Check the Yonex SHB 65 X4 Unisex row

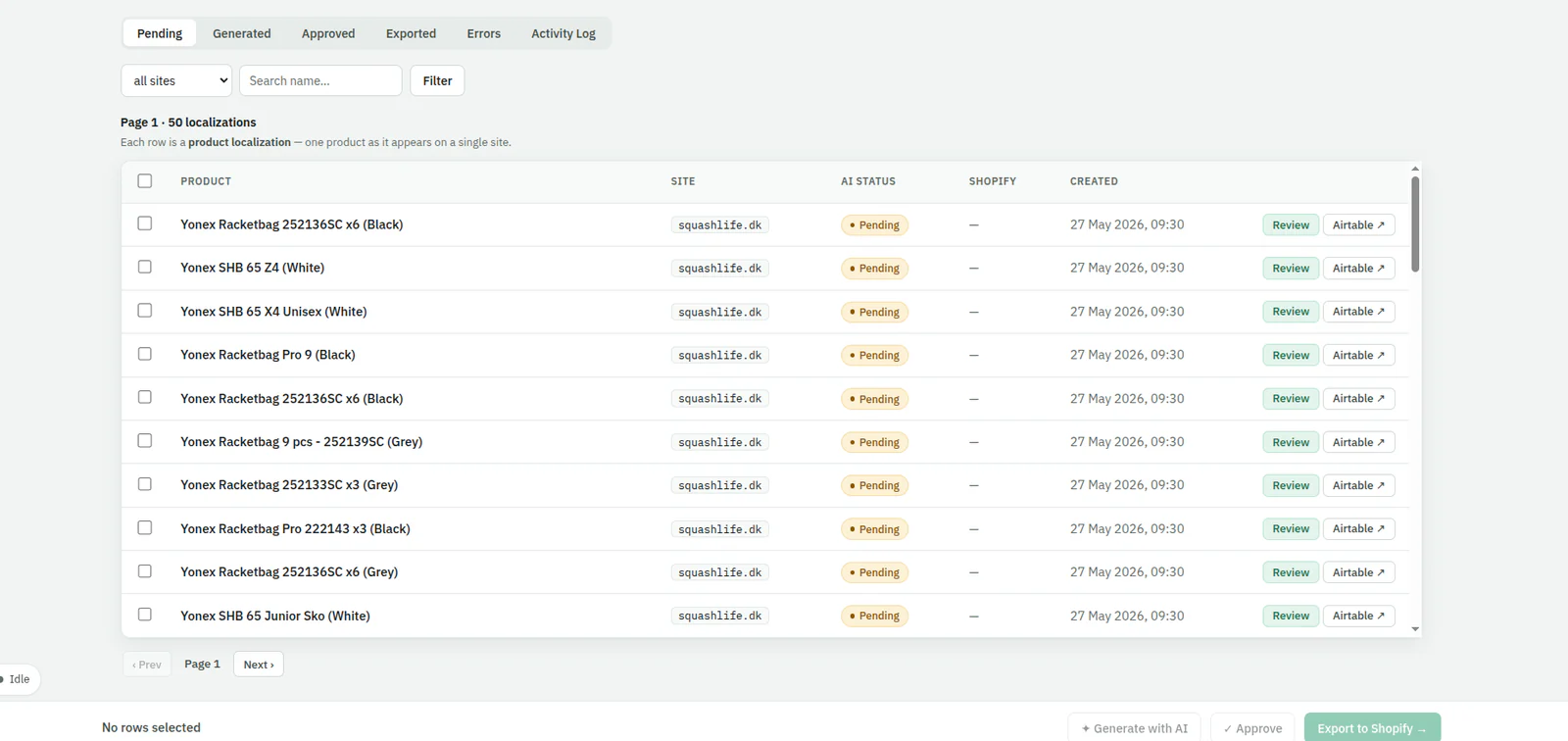(x=145, y=310)
